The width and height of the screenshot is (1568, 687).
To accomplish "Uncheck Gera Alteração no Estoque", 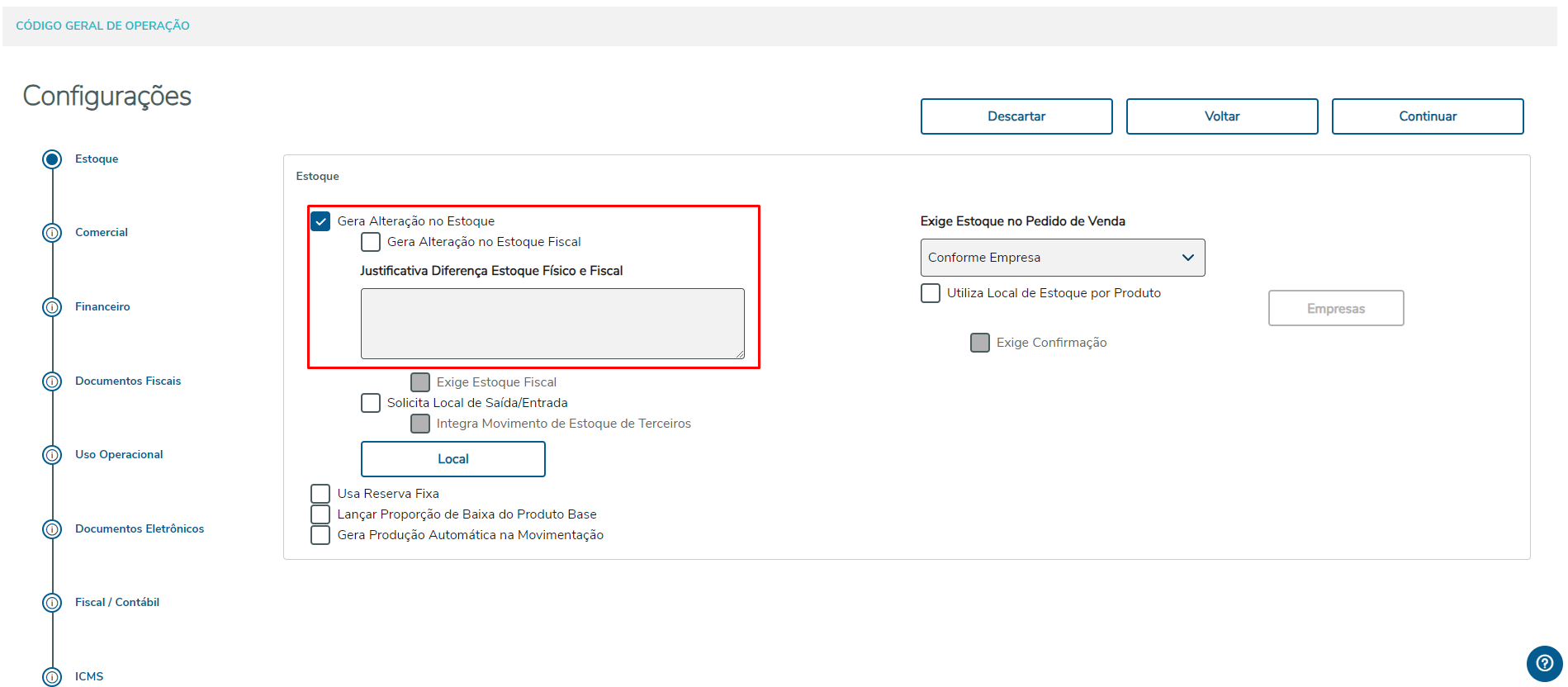I will 320,221.
